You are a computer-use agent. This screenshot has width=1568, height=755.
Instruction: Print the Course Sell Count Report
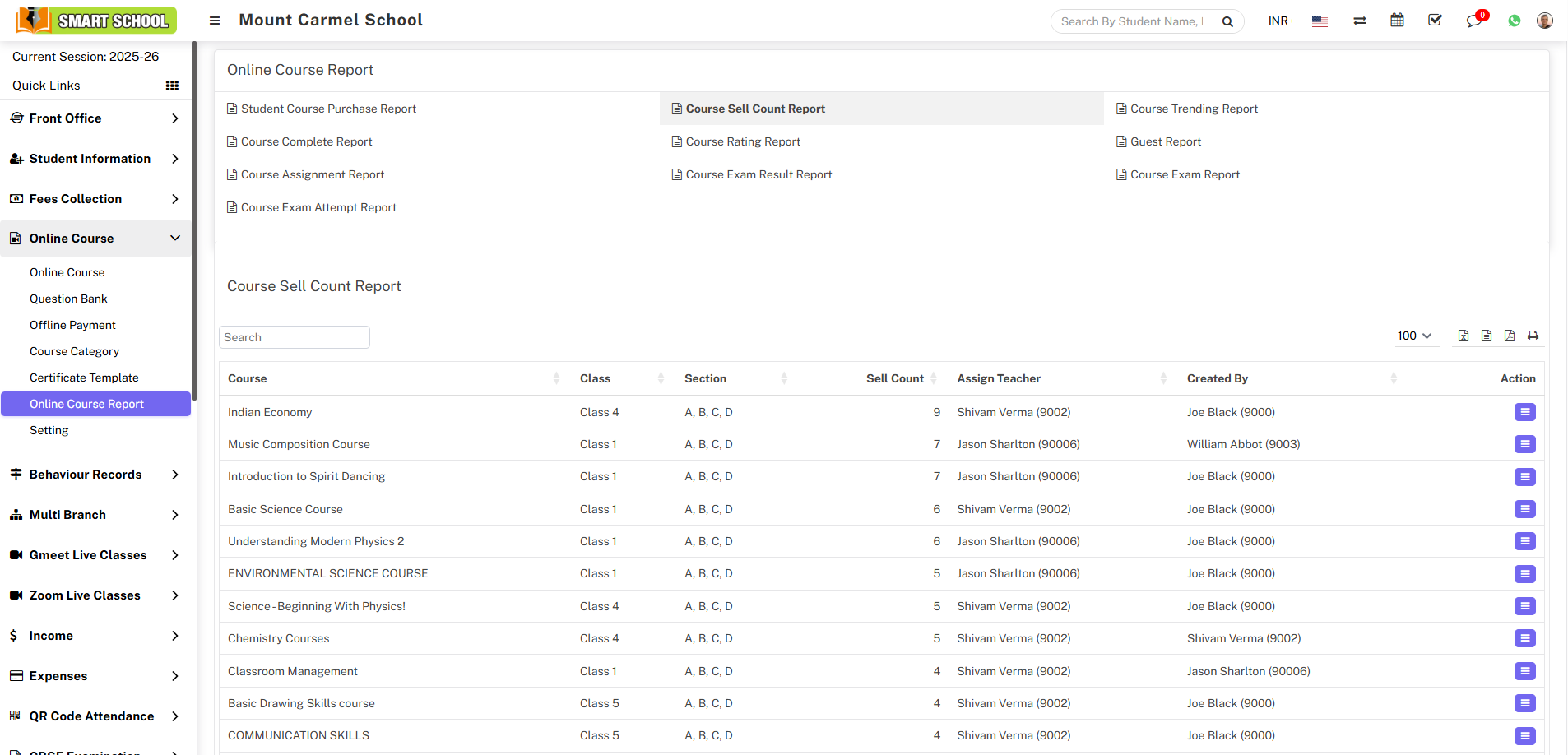click(x=1533, y=336)
